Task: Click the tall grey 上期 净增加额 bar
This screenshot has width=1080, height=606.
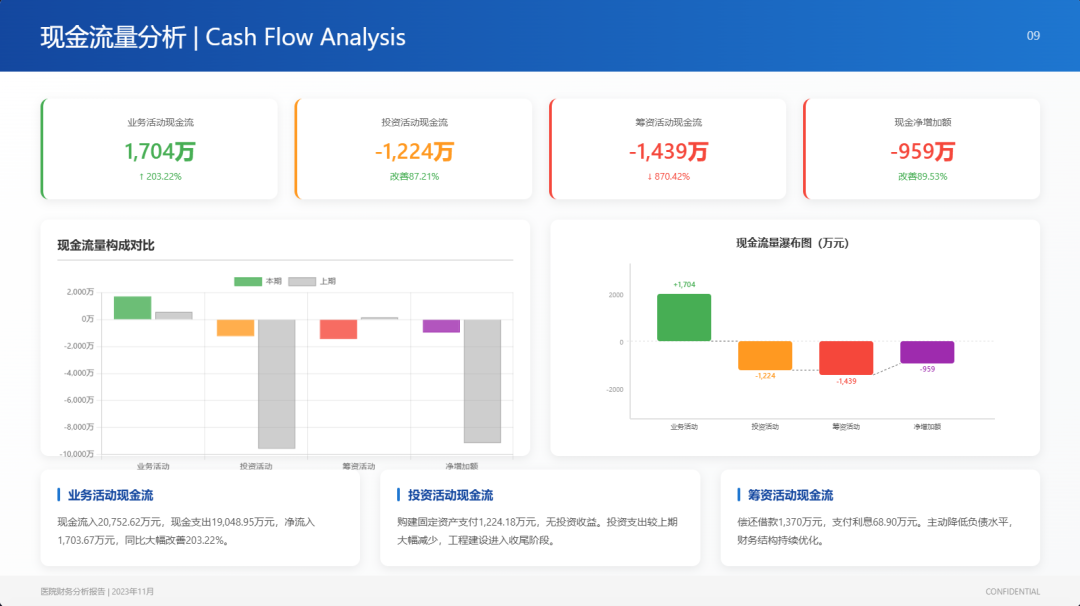Action: [482, 381]
